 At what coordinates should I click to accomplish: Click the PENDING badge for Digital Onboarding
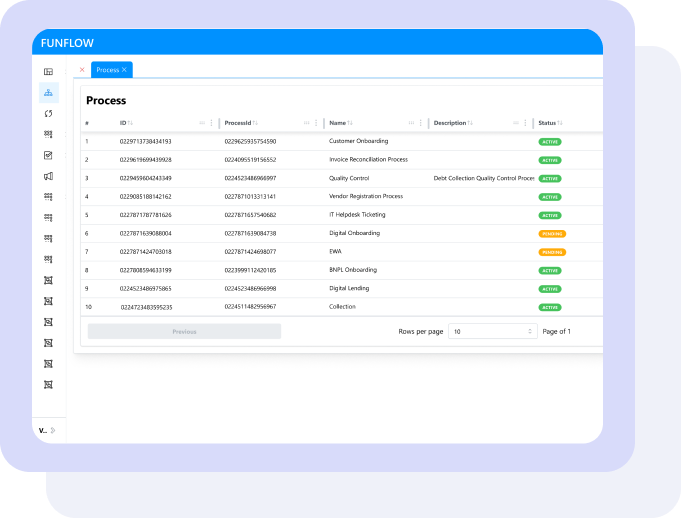tap(552, 233)
